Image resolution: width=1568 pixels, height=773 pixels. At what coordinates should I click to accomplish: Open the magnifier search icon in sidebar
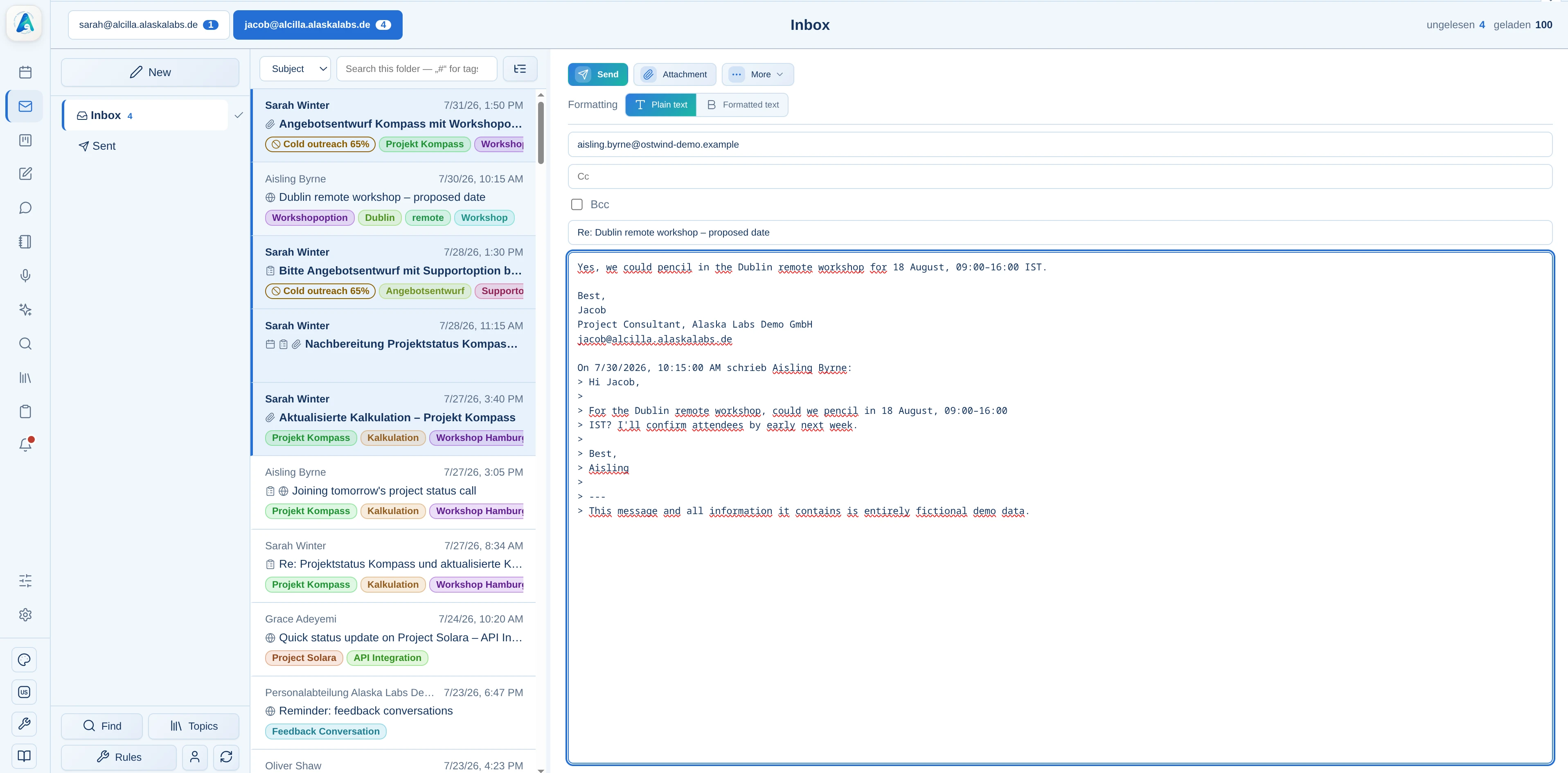tap(25, 344)
